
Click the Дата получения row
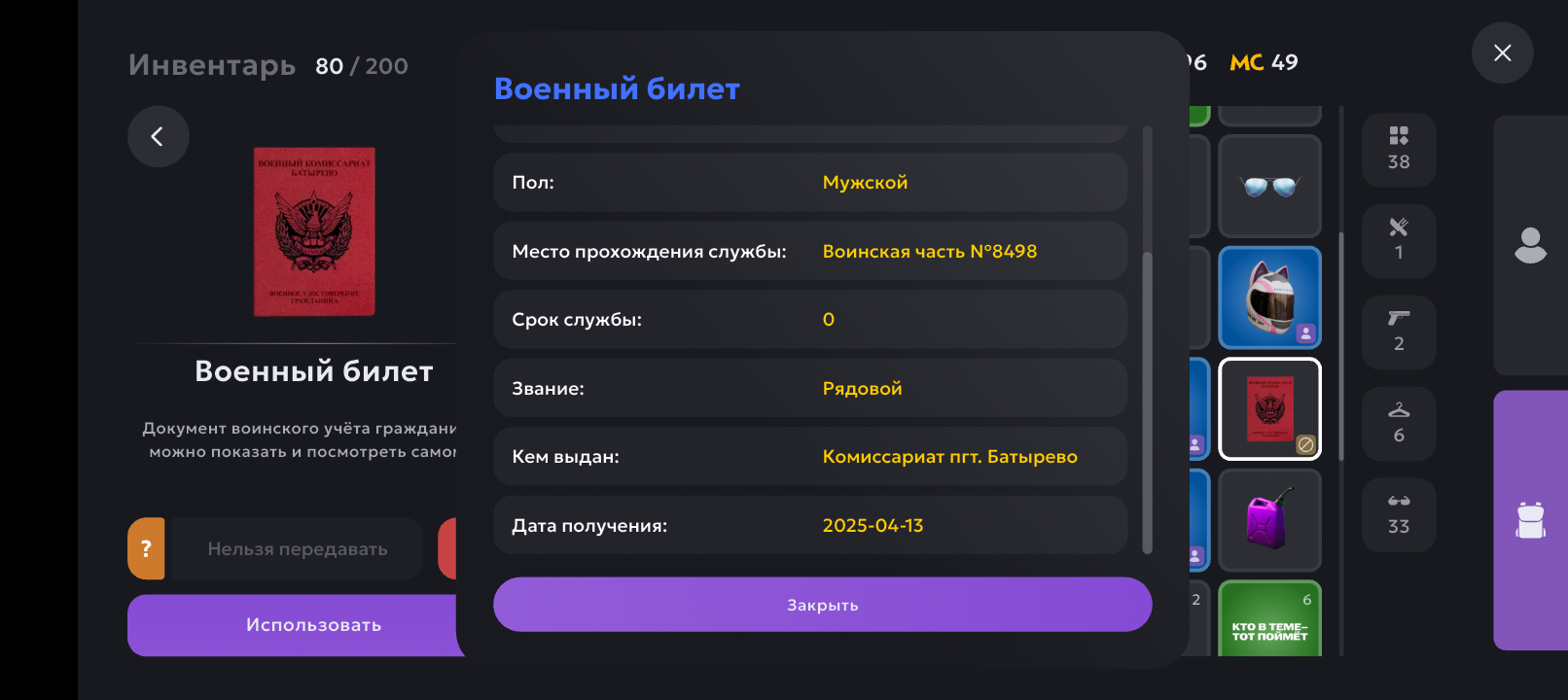(809, 525)
